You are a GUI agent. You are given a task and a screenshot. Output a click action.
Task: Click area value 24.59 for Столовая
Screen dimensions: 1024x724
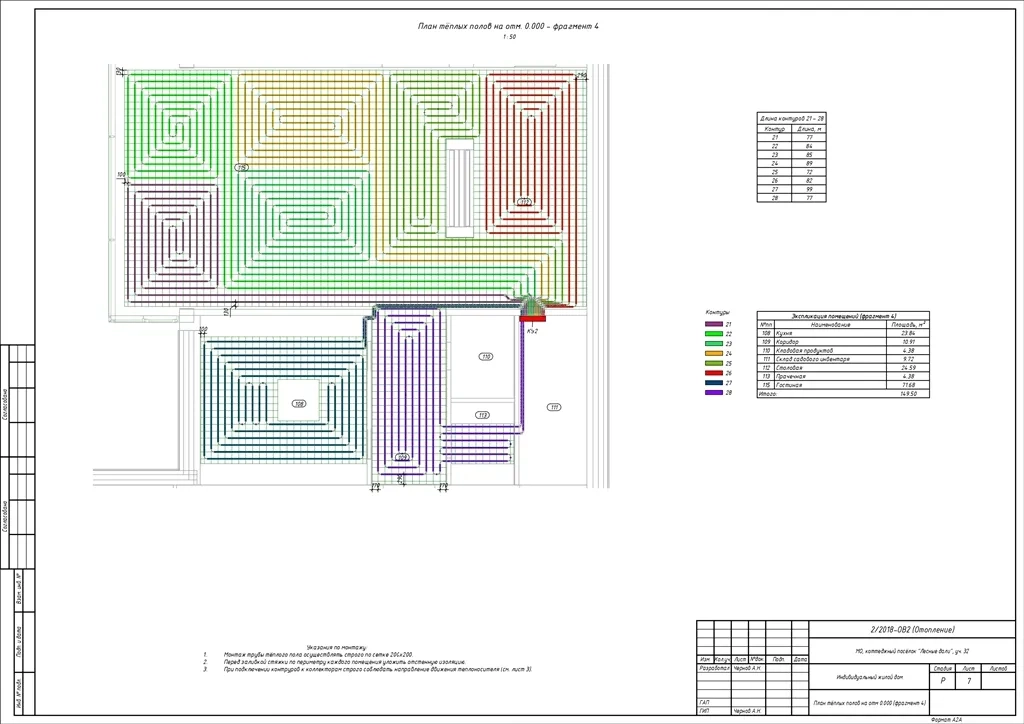tap(908, 368)
